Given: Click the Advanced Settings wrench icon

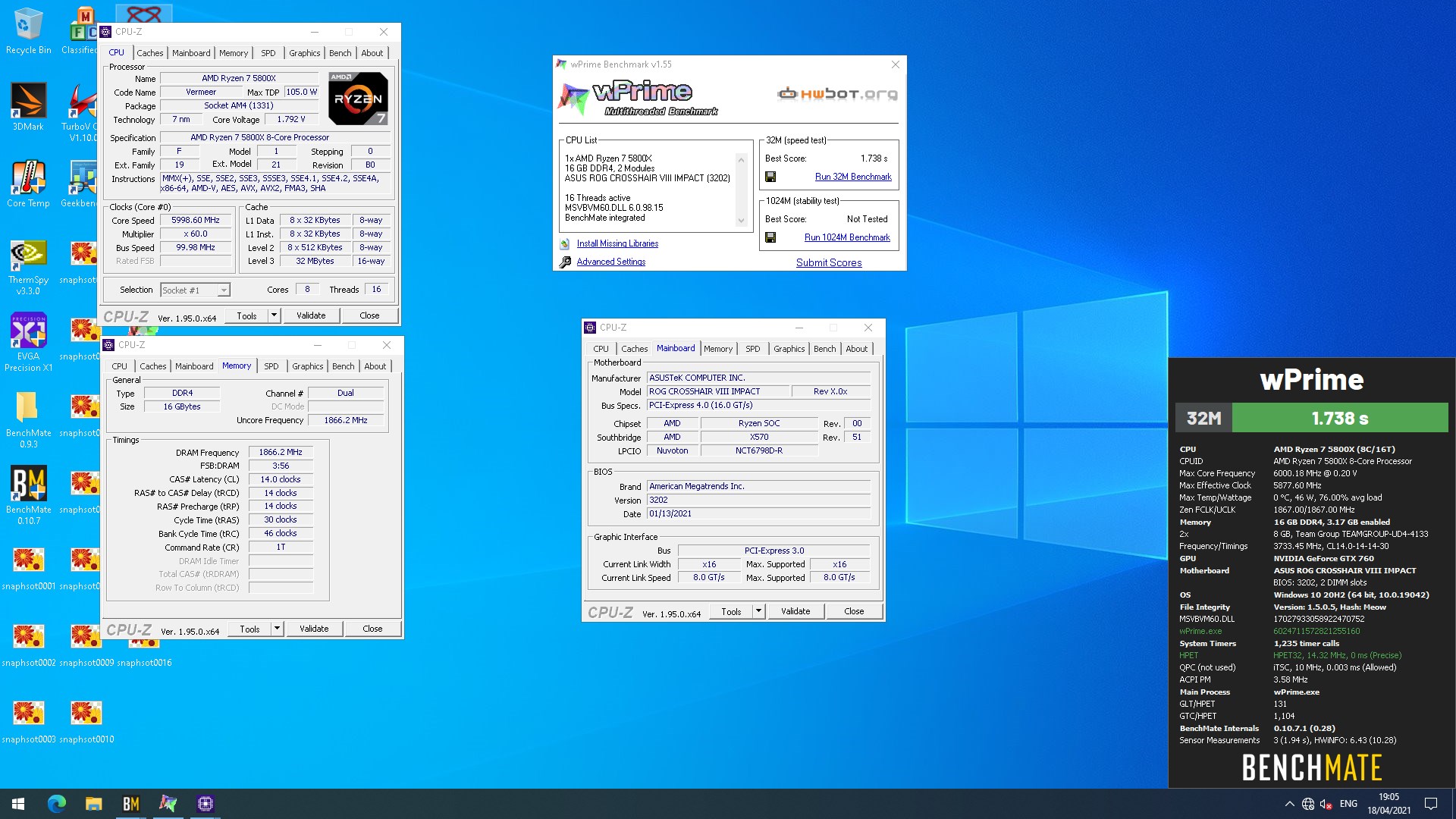Looking at the screenshot, I should 565,262.
